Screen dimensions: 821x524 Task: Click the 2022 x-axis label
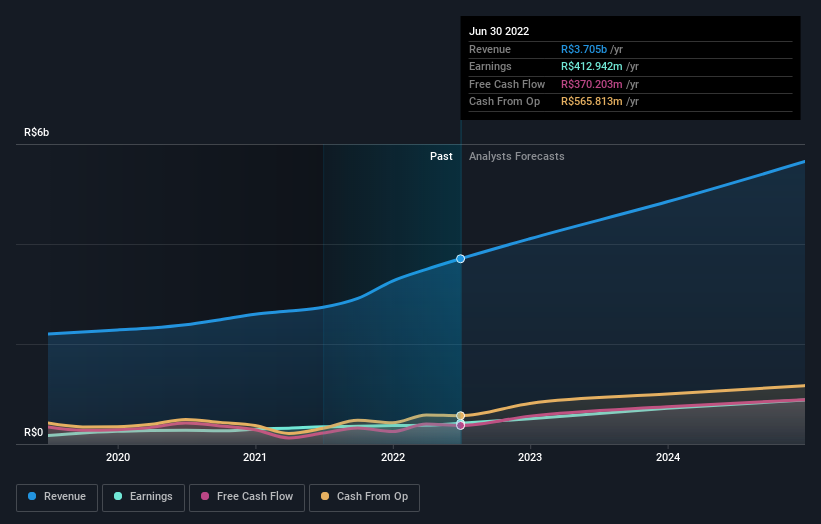click(393, 457)
